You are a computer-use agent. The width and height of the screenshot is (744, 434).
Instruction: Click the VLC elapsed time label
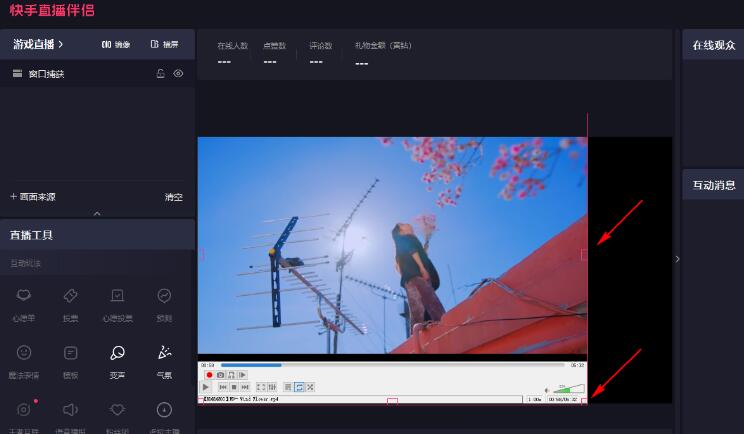(207, 365)
